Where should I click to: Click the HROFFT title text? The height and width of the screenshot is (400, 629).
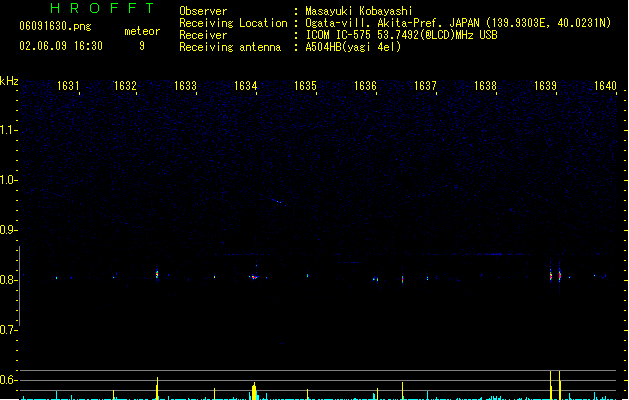(102, 8)
